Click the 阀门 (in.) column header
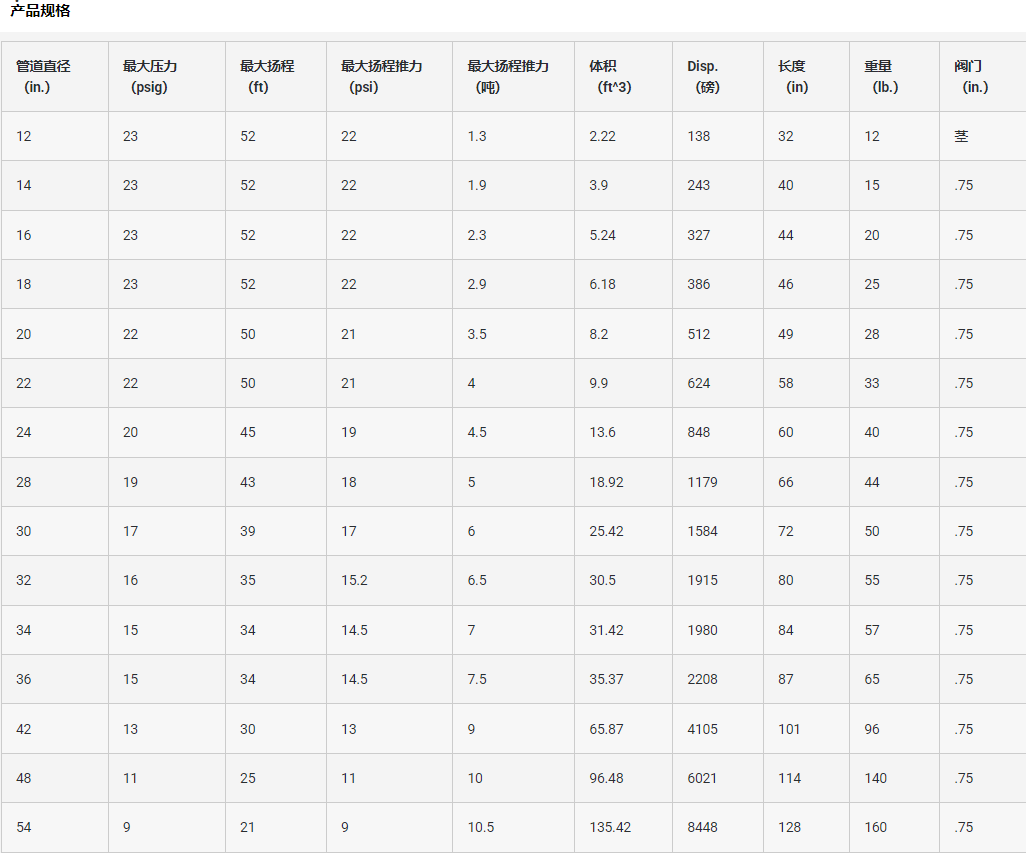This screenshot has height=853, width=1026. click(x=983, y=77)
